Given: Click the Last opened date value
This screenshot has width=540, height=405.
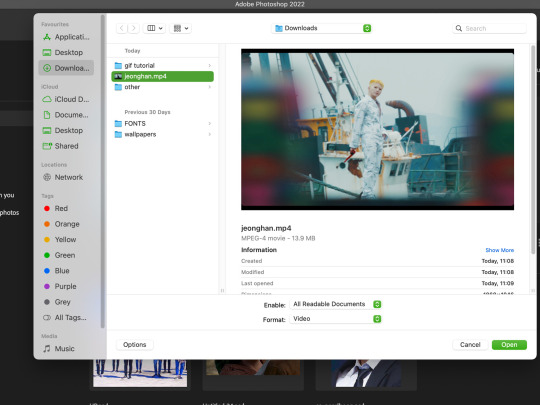Looking at the screenshot, I should [498, 283].
